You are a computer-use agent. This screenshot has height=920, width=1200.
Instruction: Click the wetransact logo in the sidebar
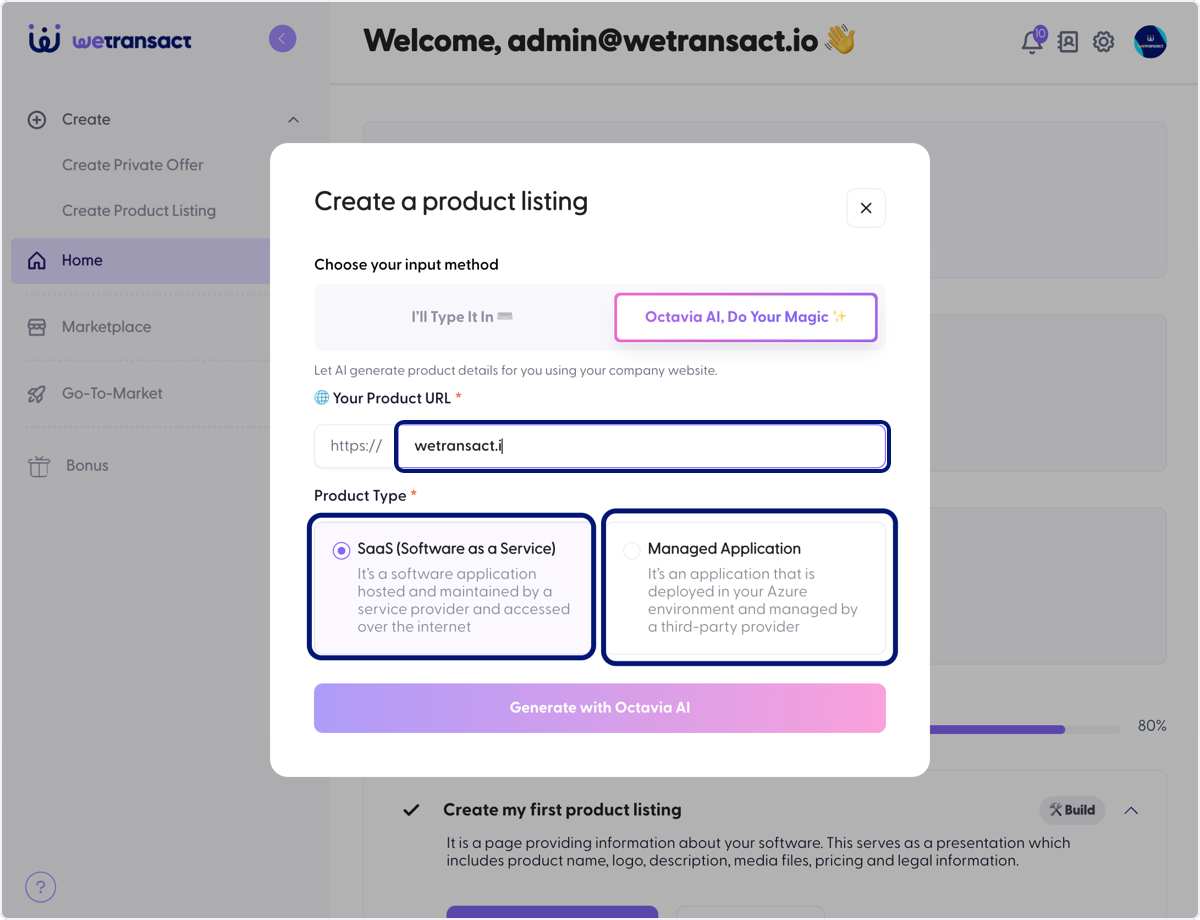[x=110, y=40]
